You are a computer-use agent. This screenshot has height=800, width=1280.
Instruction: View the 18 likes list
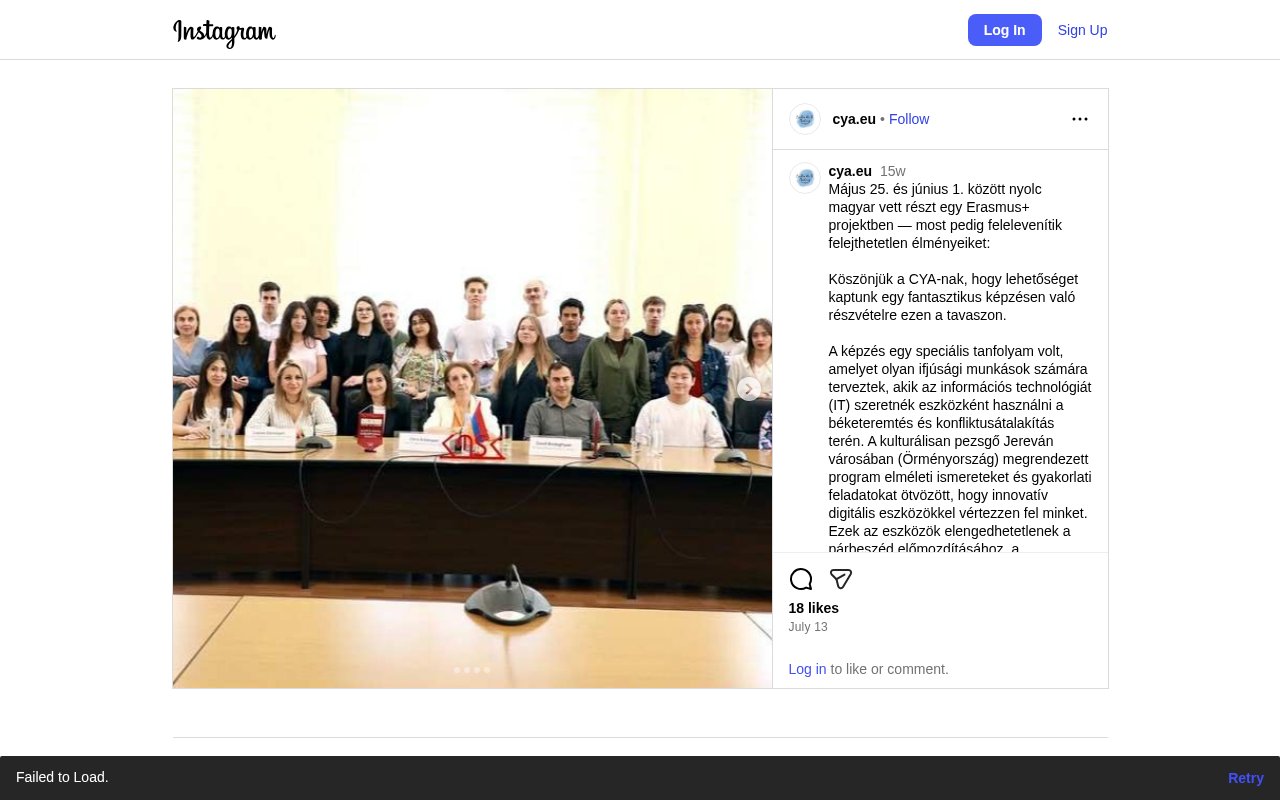click(814, 608)
